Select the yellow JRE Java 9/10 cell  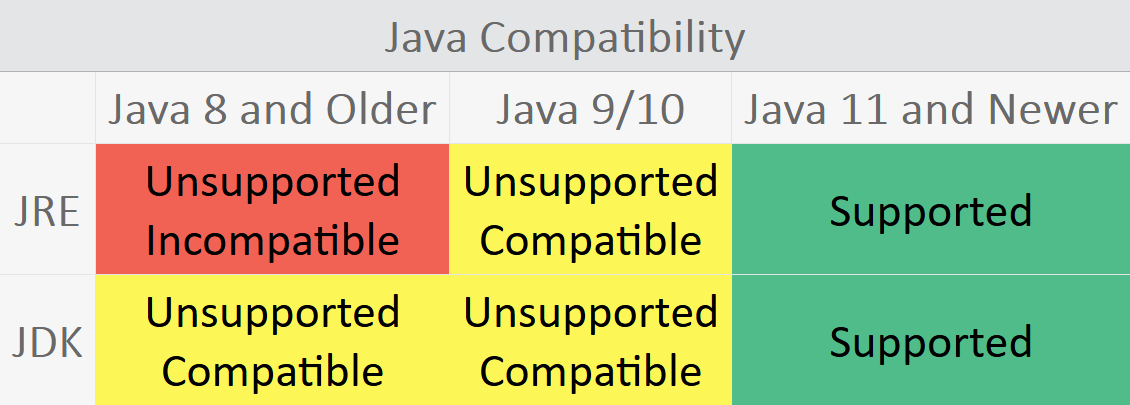(x=590, y=210)
